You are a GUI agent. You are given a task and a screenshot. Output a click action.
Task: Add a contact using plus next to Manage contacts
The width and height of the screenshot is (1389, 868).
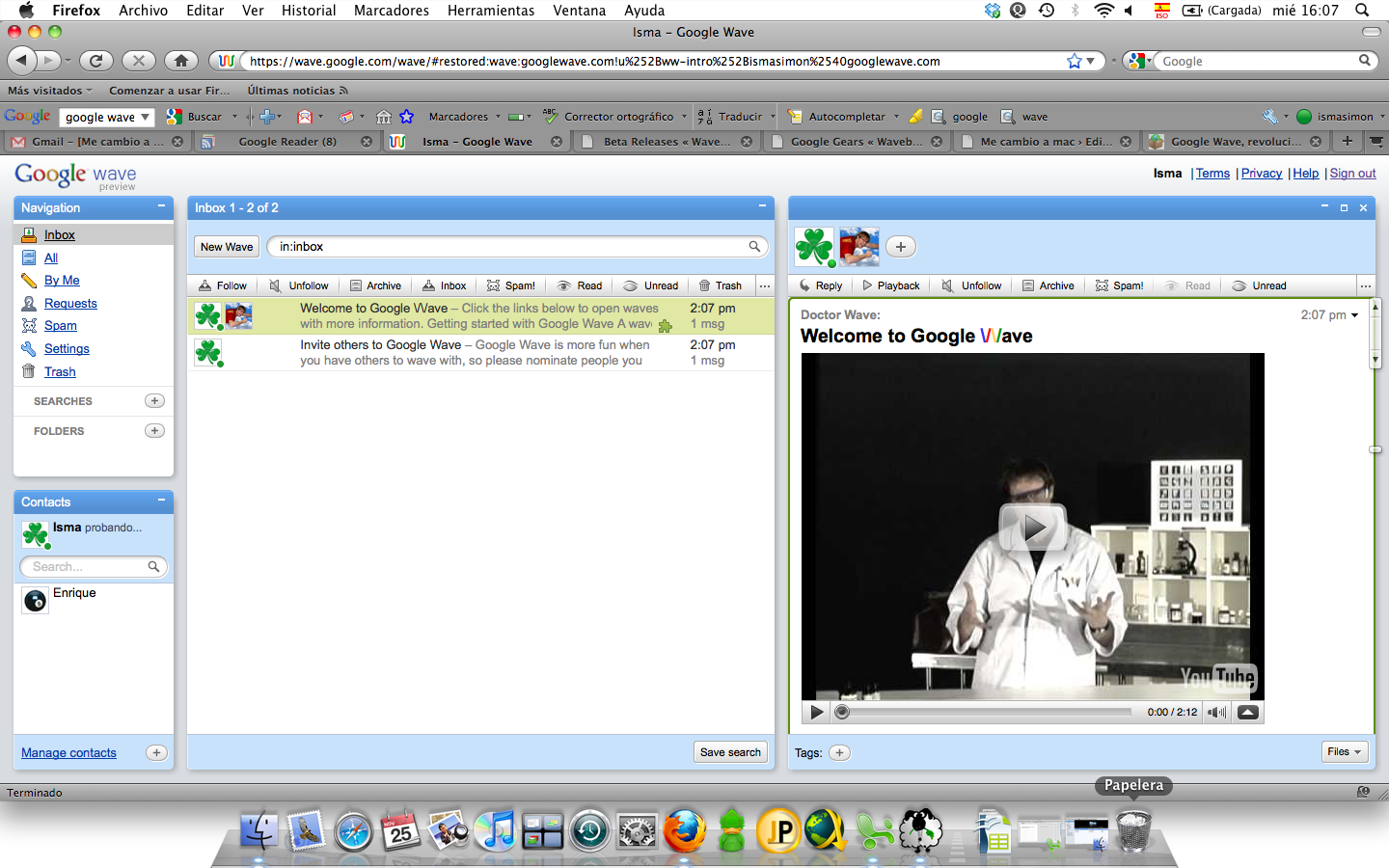156,752
